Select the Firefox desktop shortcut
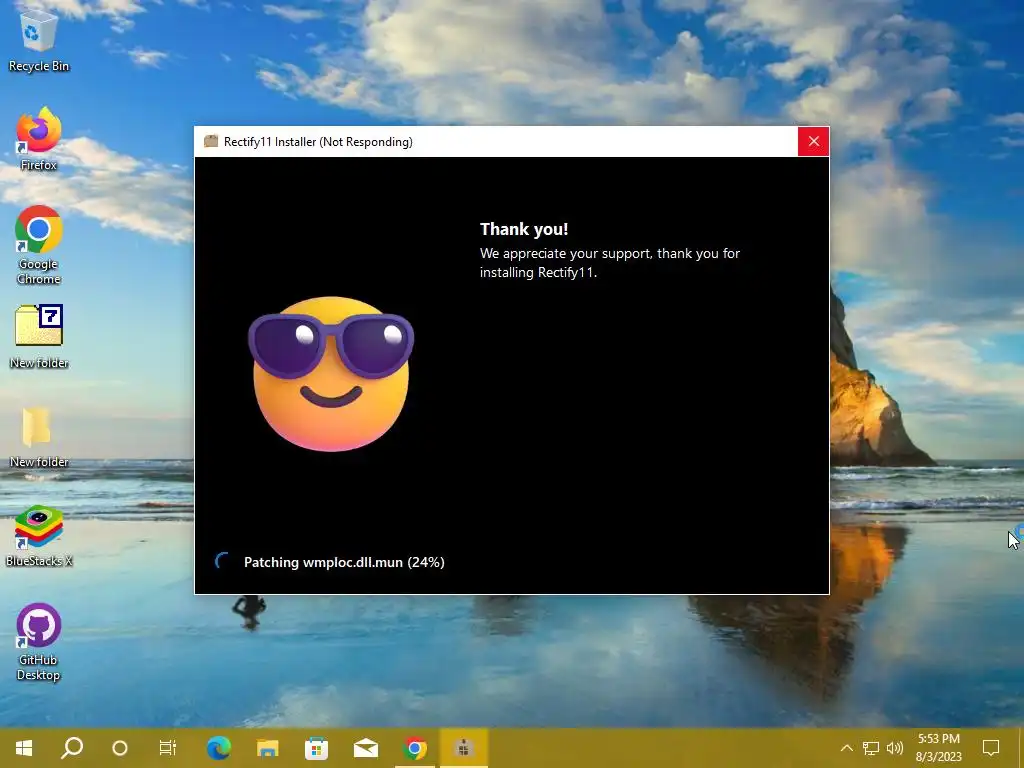The width and height of the screenshot is (1024, 768). (x=39, y=138)
